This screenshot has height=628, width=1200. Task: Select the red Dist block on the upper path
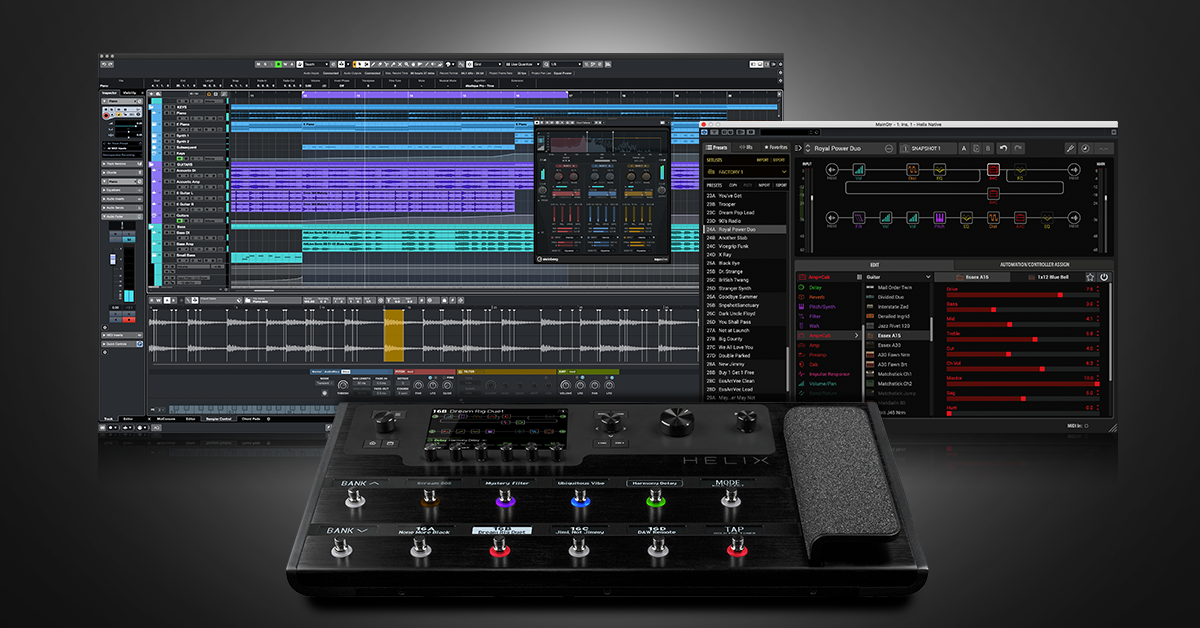click(911, 169)
